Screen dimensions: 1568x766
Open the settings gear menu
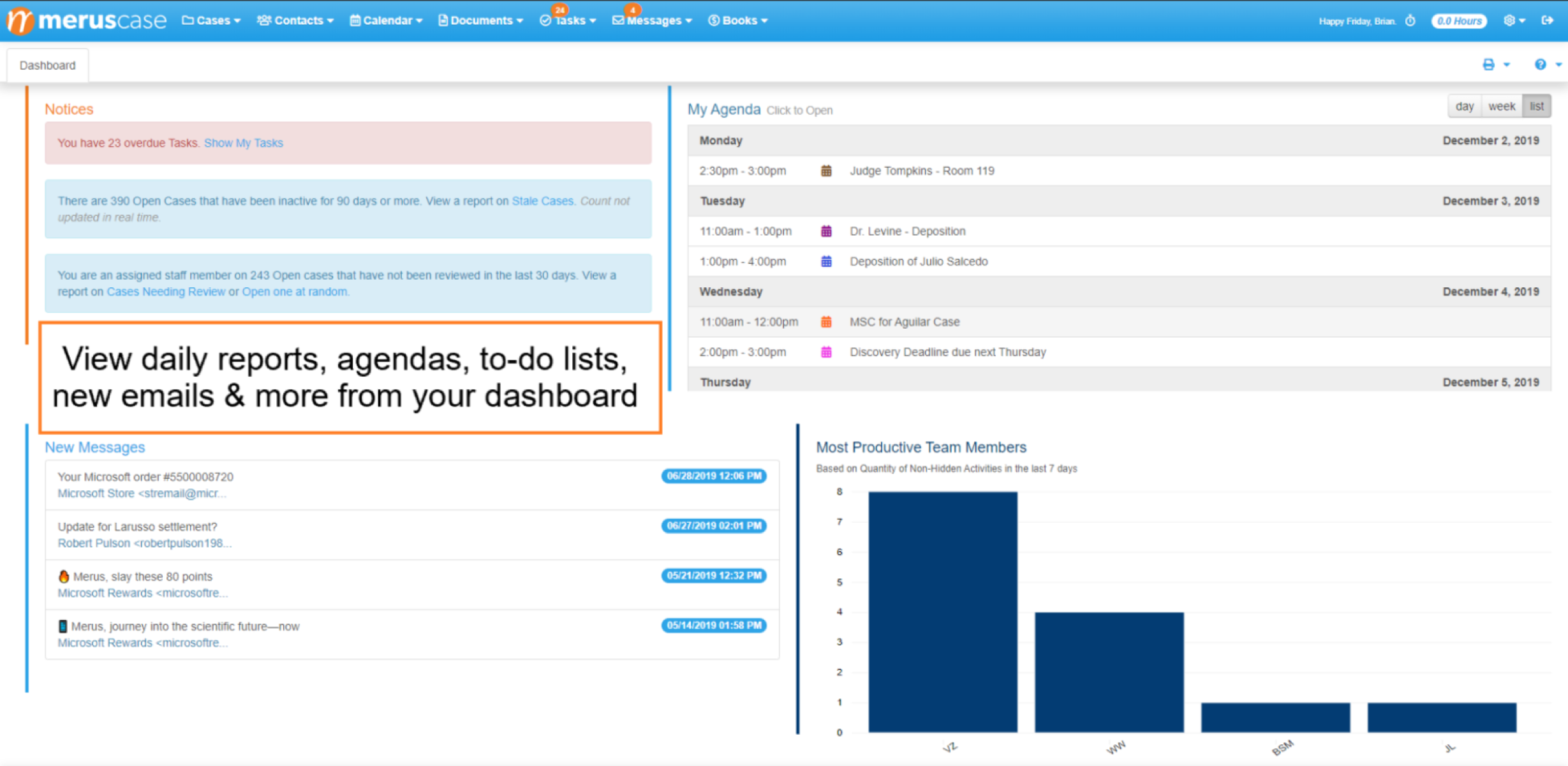coord(1511,20)
